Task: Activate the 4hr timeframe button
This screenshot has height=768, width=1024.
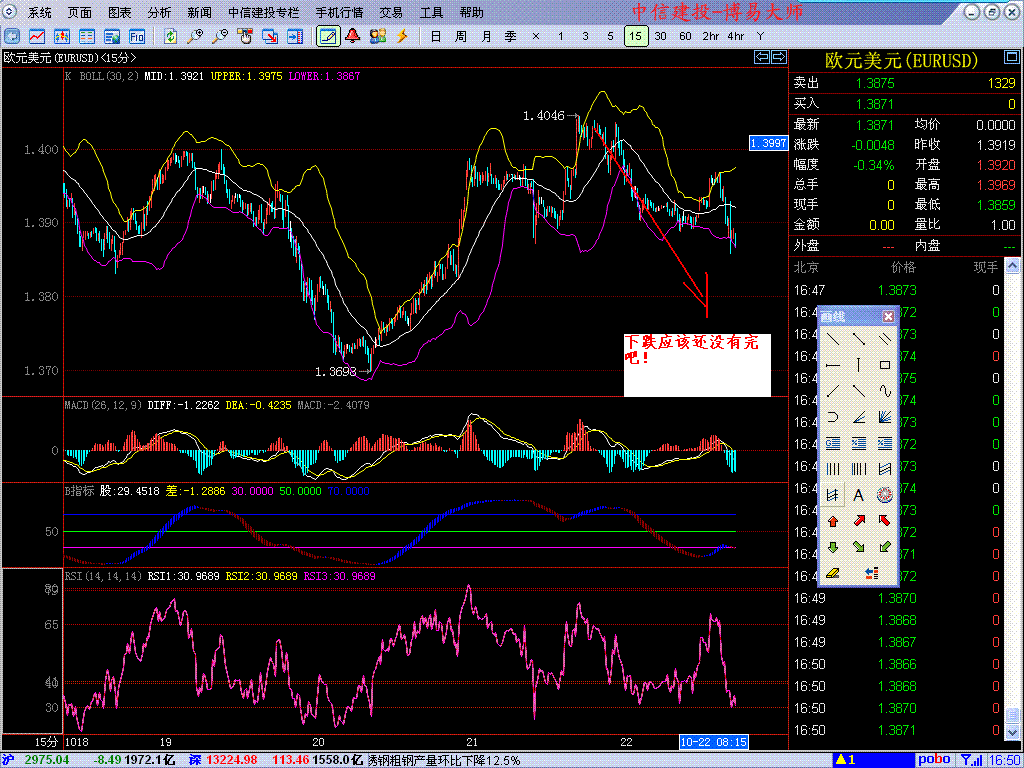Action: (x=736, y=36)
